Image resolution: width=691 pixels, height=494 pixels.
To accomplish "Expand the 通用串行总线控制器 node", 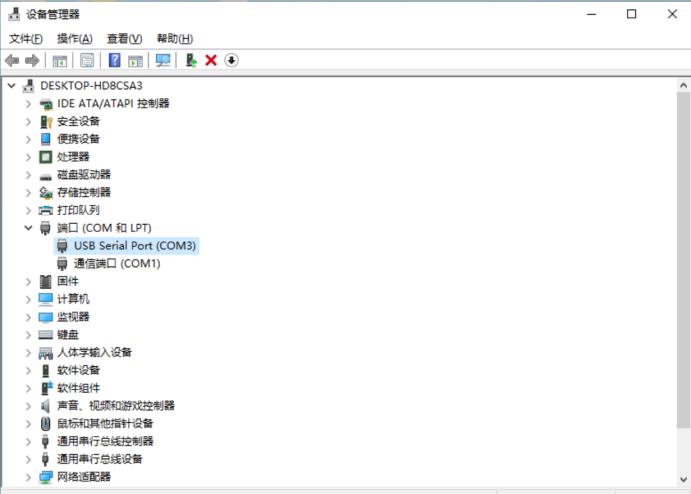I will [29, 442].
